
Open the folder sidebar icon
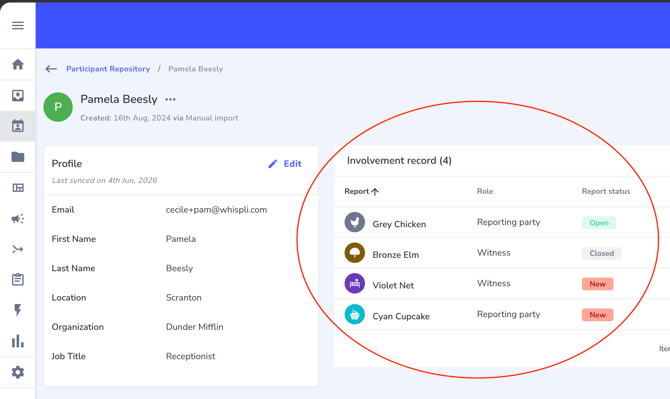(x=18, y=157)
